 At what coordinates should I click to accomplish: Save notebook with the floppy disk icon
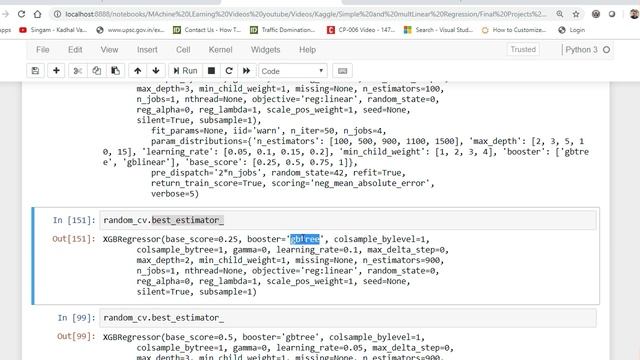point(36,71)
